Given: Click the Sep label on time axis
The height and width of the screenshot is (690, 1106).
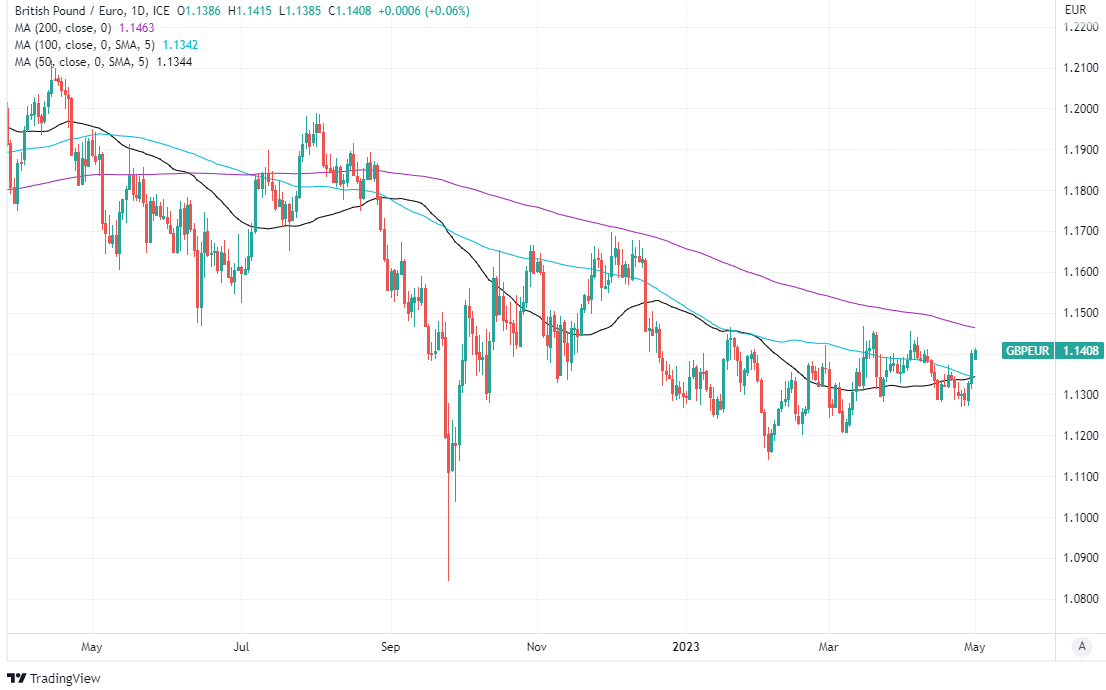Looking at the screenshot, I should [x=391, y=647].
